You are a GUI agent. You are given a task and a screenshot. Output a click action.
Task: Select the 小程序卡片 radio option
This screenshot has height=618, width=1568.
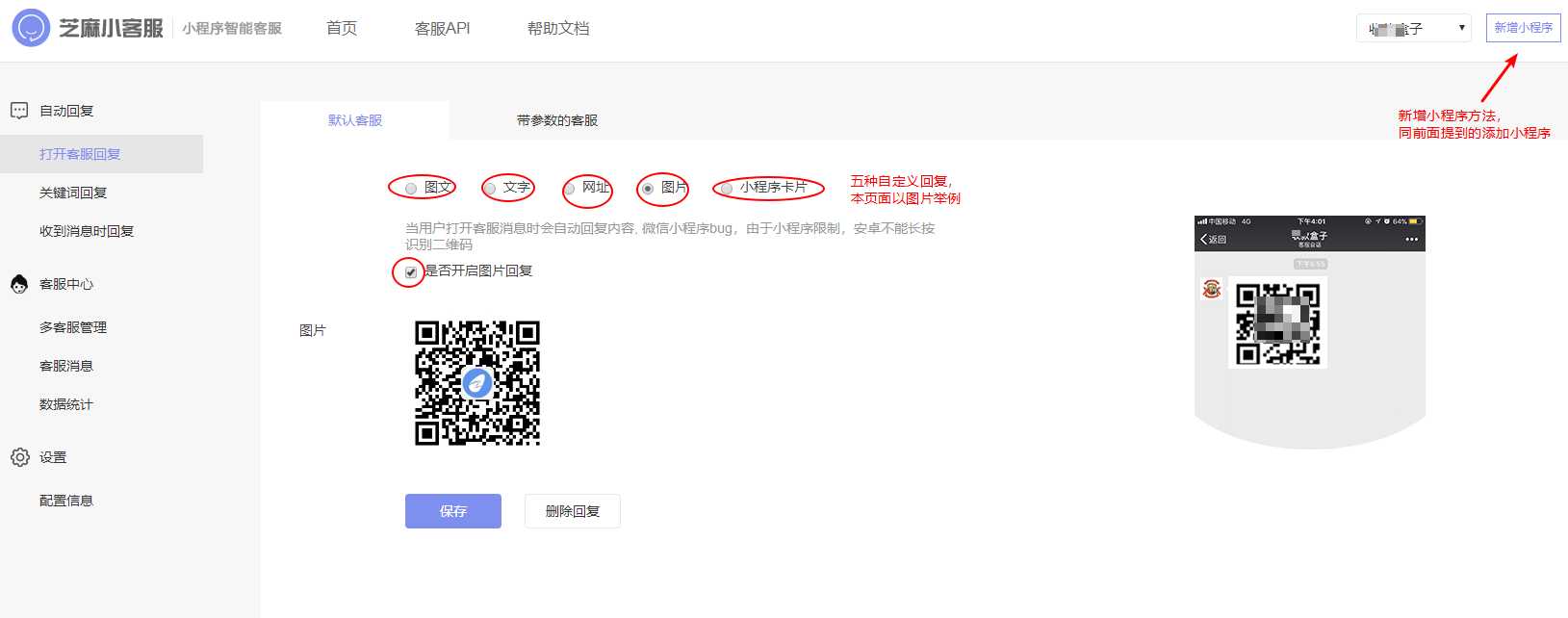(x=727, y=189)
